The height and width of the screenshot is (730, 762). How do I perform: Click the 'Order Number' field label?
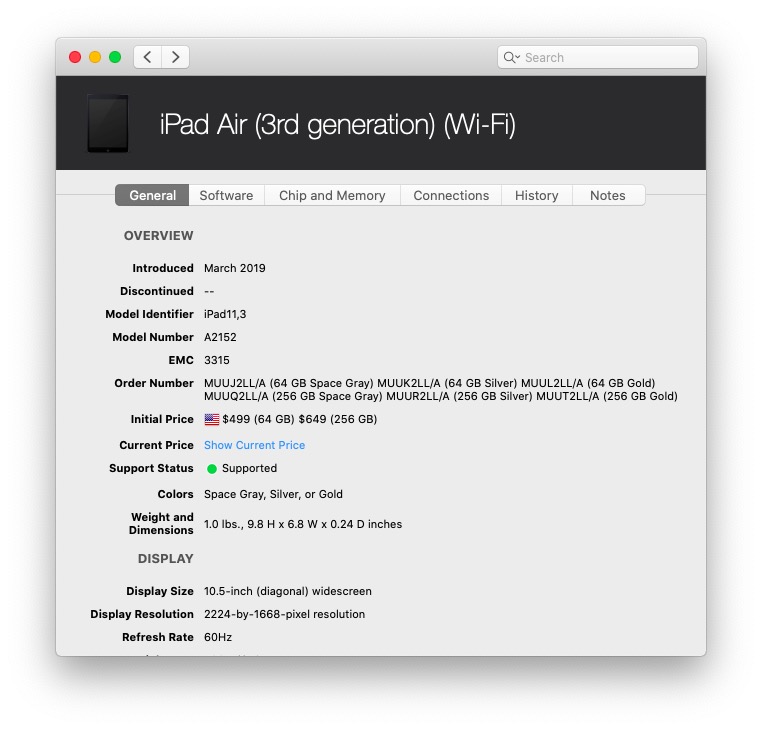pos(154,383)
